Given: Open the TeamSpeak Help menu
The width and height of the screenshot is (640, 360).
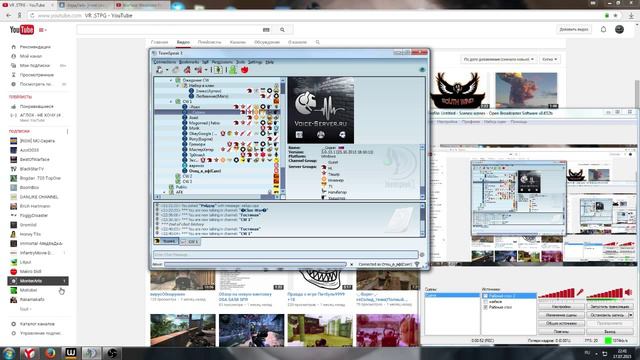Looking at the screenshot, I should [x=269, y=62].
